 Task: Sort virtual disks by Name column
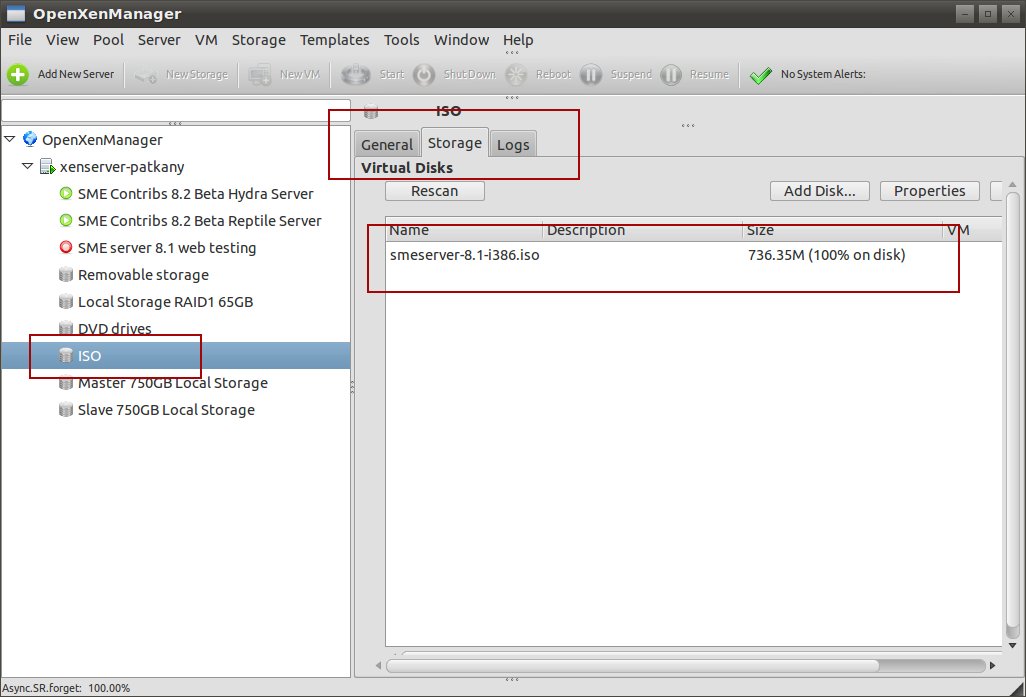pyautogui.click(x=464, y=230)
